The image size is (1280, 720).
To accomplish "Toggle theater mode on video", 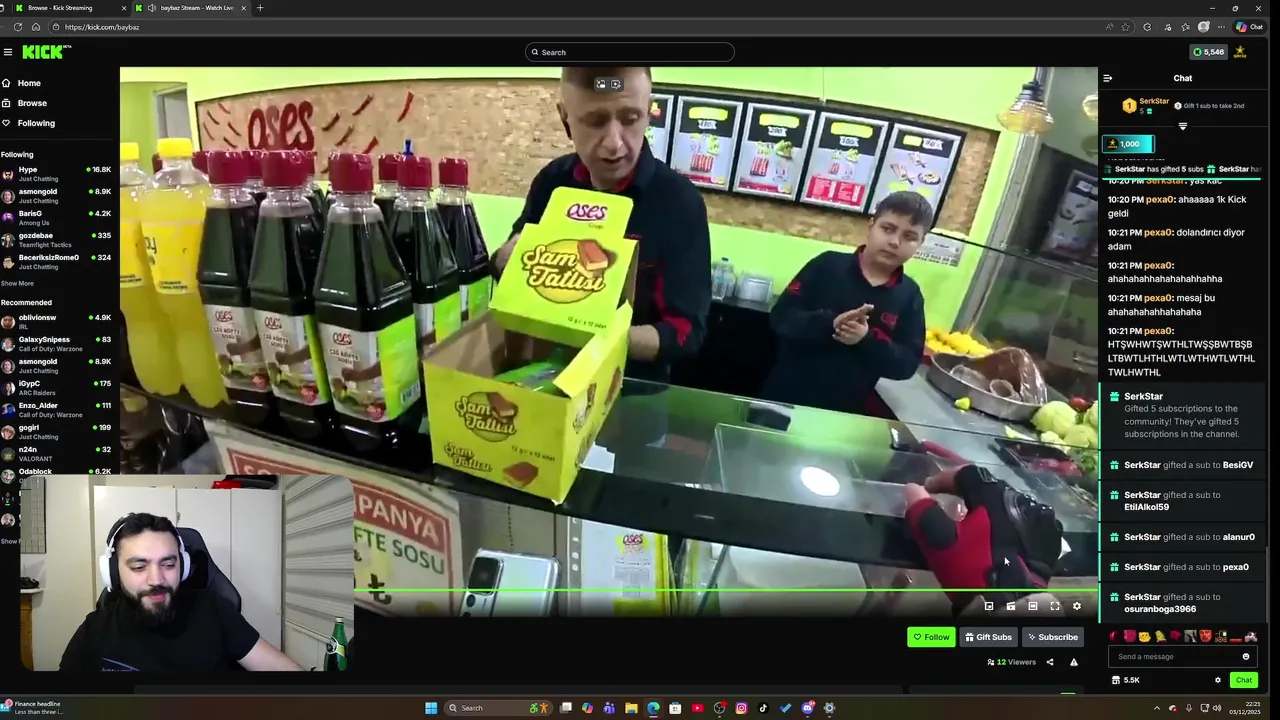I will (1032, 606).
